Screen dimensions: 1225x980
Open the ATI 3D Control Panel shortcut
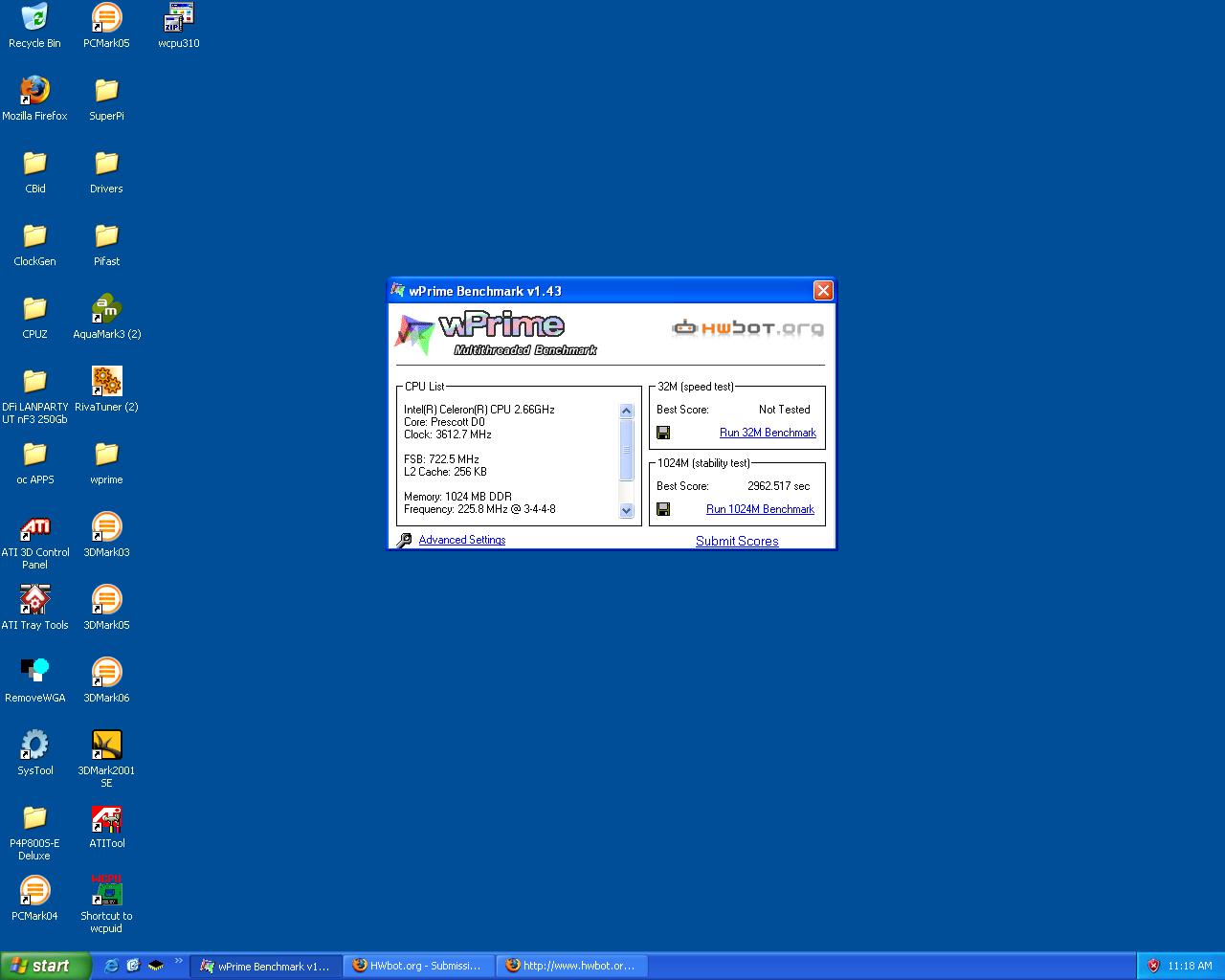point(34,542)
